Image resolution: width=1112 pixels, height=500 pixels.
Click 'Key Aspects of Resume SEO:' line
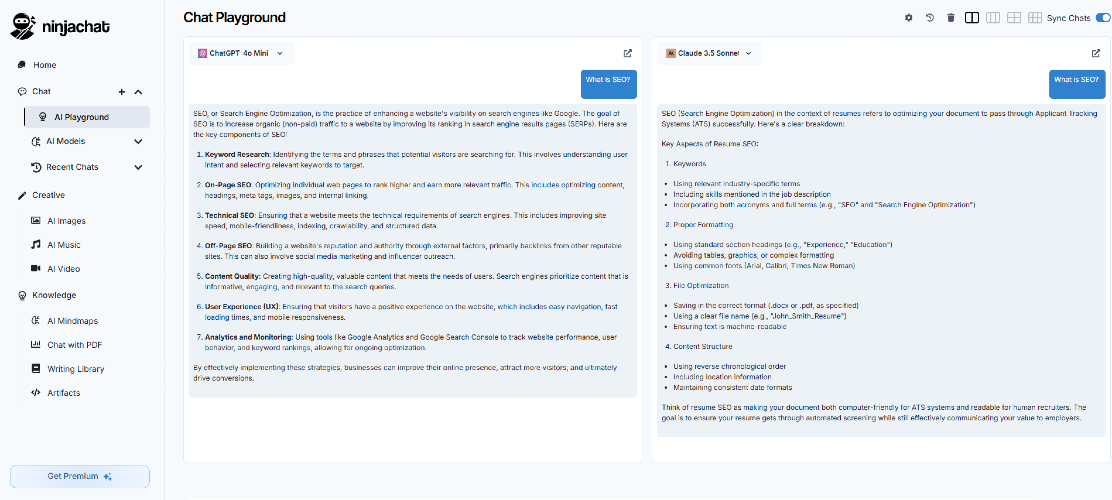pyautogui.click(x=710, y=145)
